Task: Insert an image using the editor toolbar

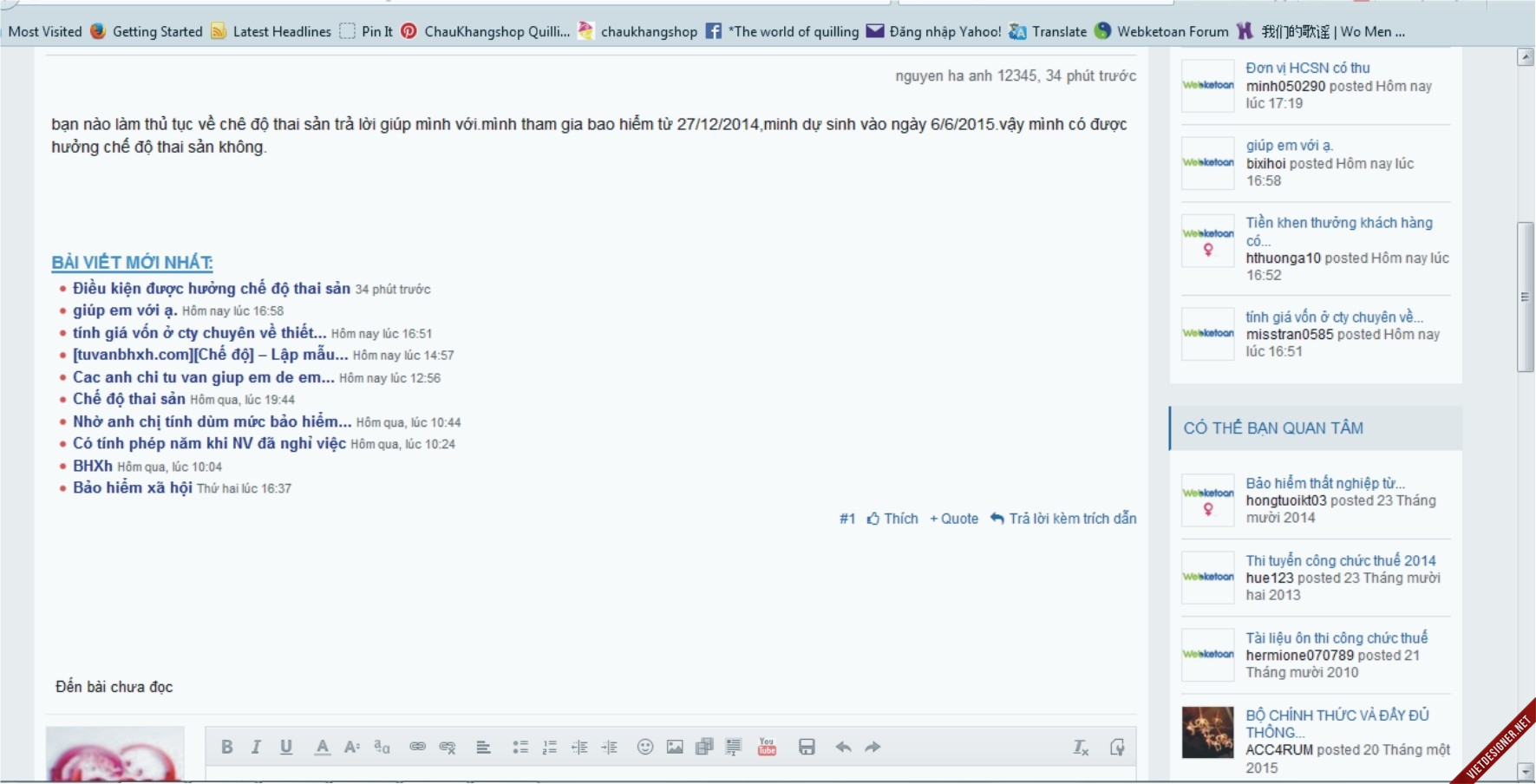Action: (x=676, y=746)
